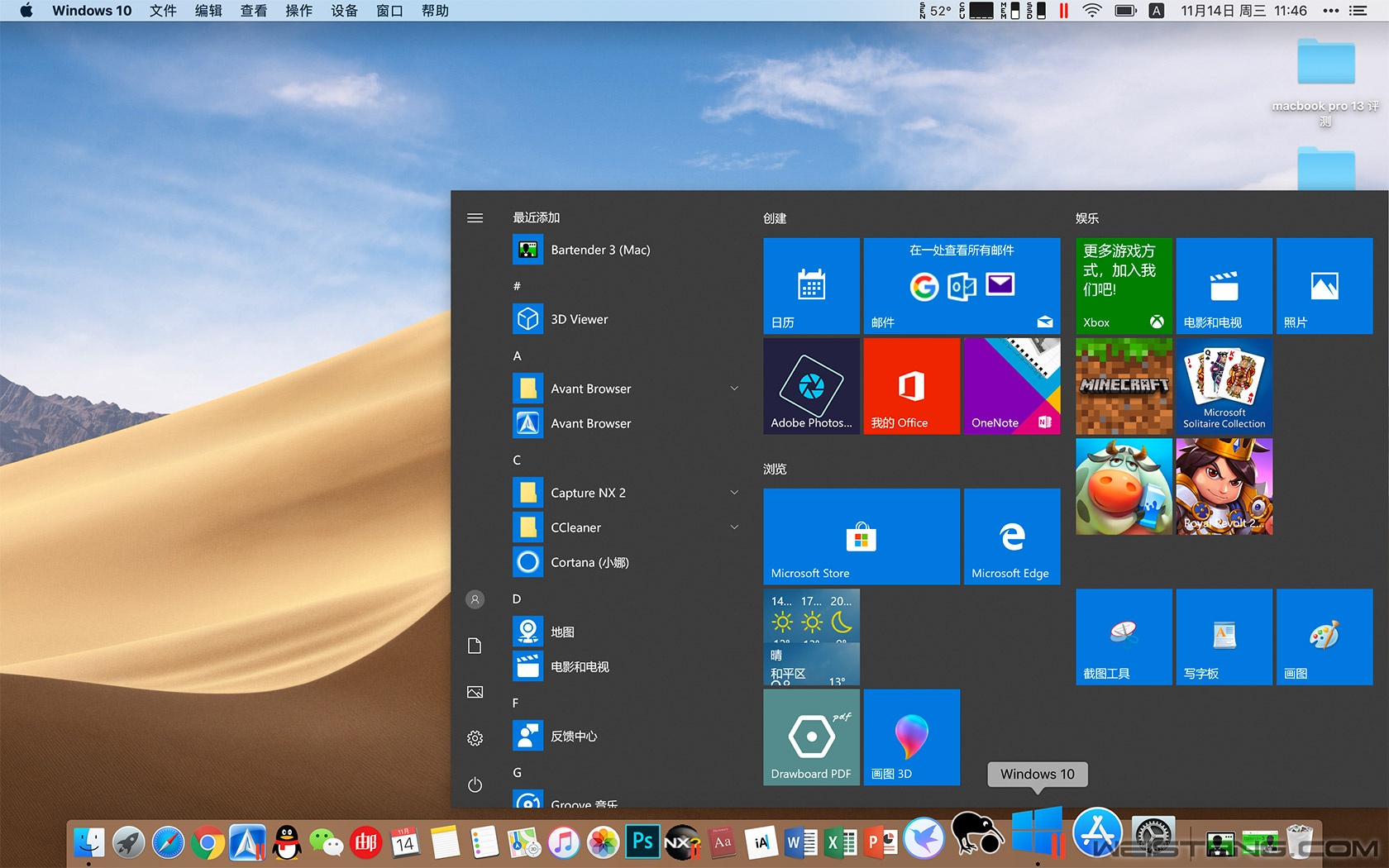1389x868 pixels.
Task: Open the Snipping Tool tile
Action: tap(1124, 637)
